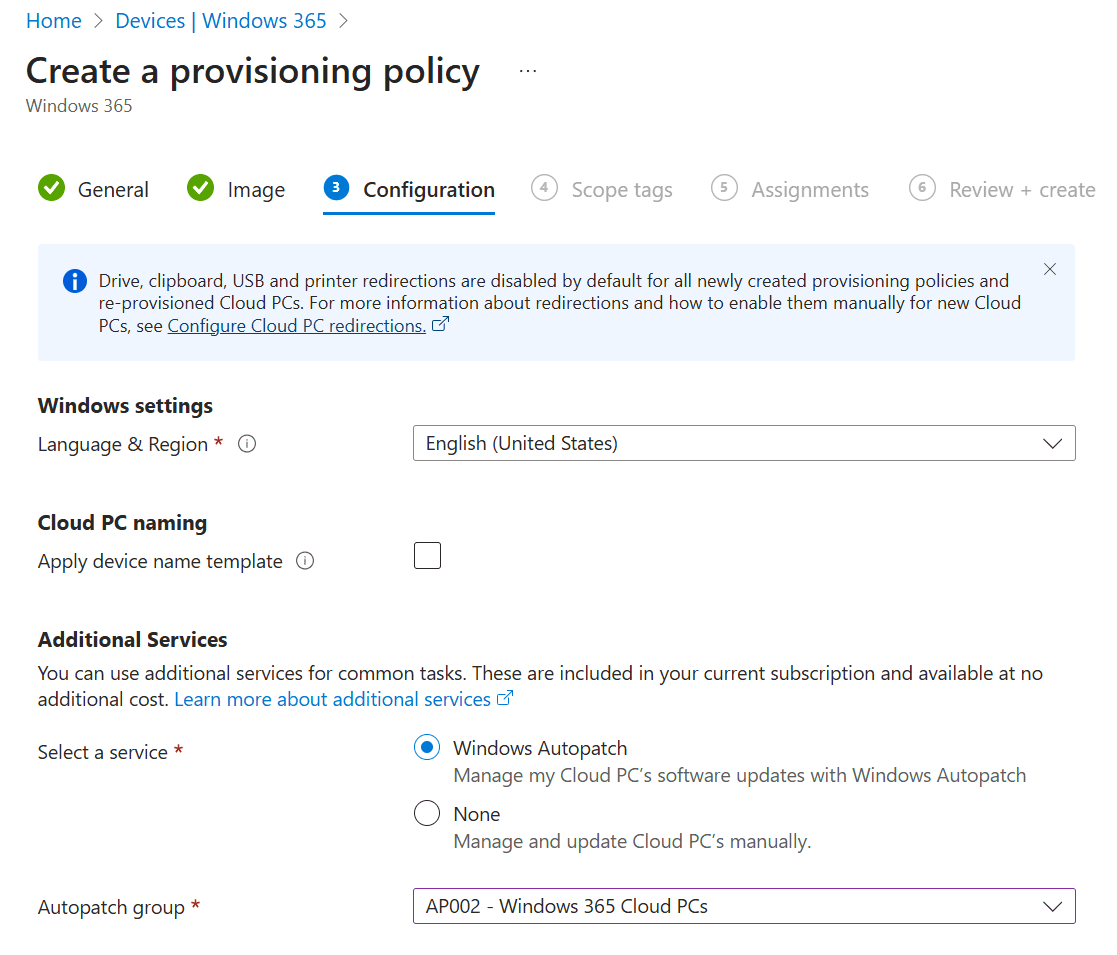Image resolution: width=1117 pixels, height=955 pixels.
Task: Click the step 6 circle icon
Action: pyautogui.click(x=922, y=188)
